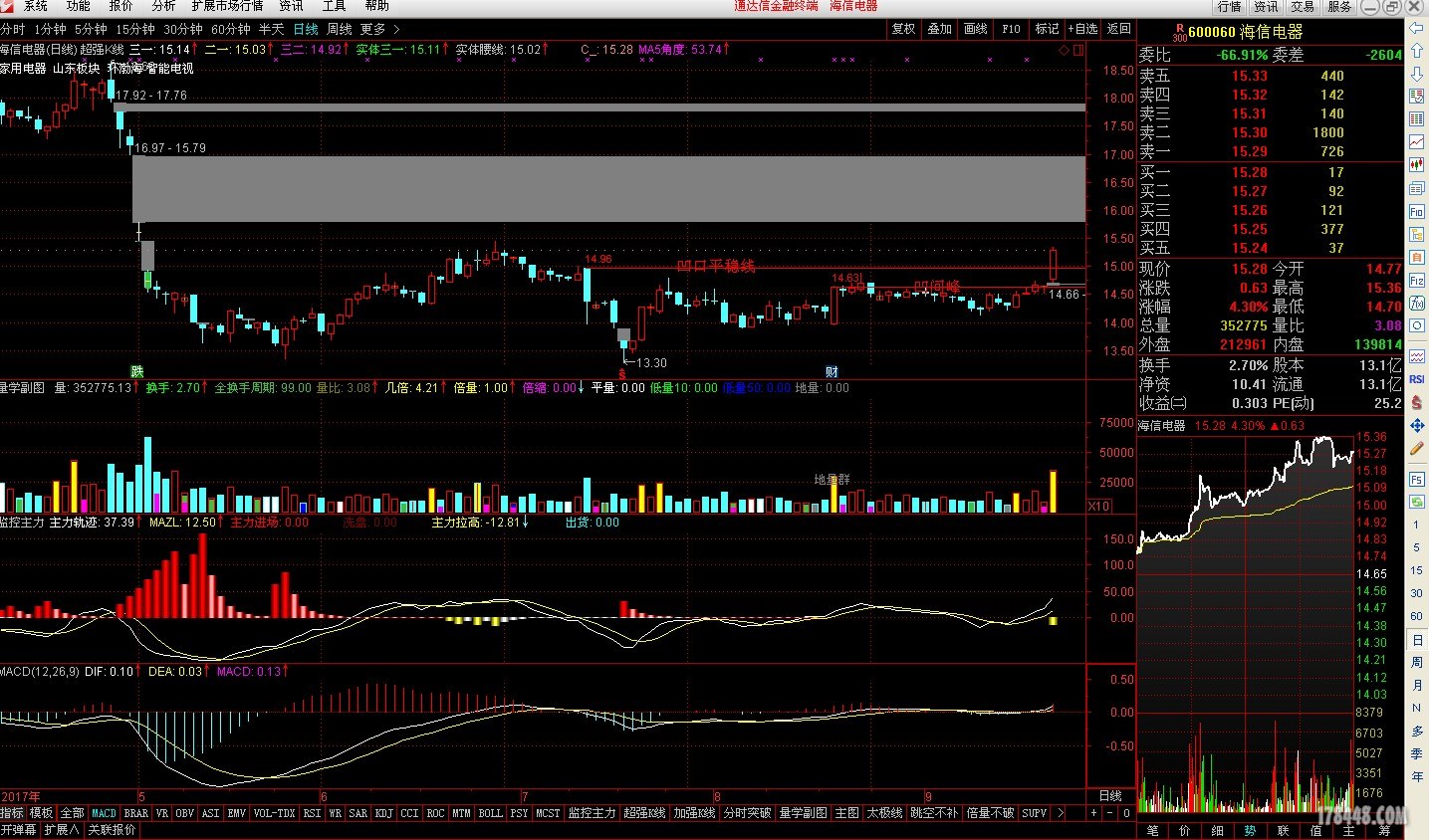Click the circle-in-square sidebar icon
The image size is (1429, 840).
[x=1416, y=326]
